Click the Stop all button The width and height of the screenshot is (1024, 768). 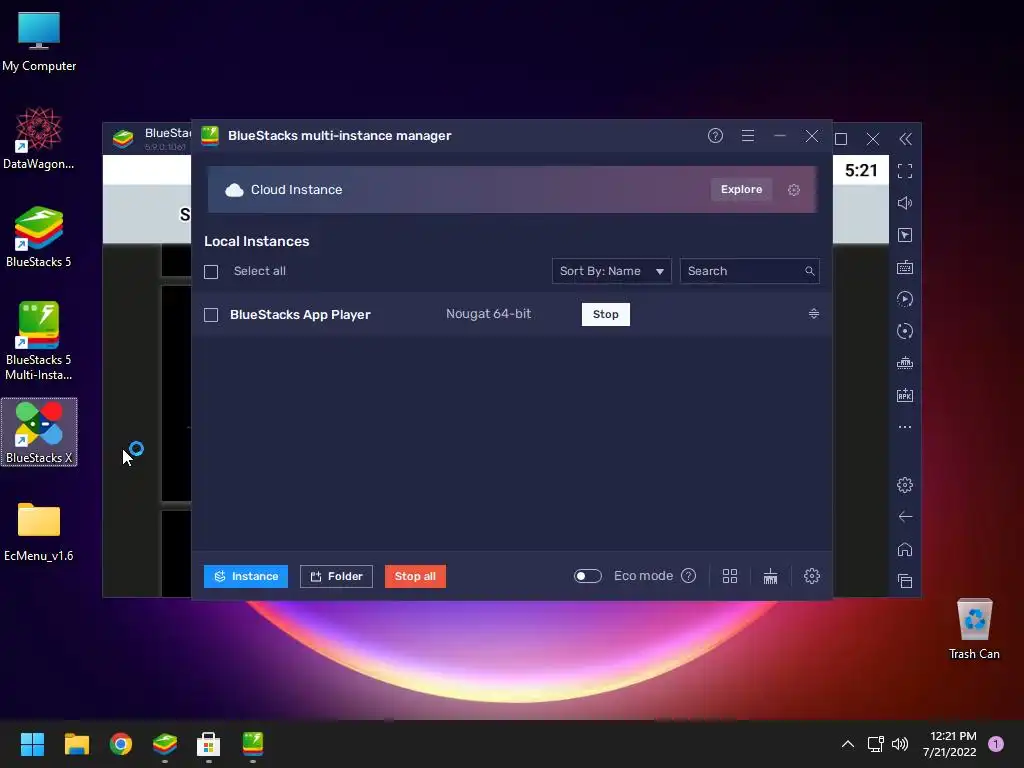[x=415, y=576]
